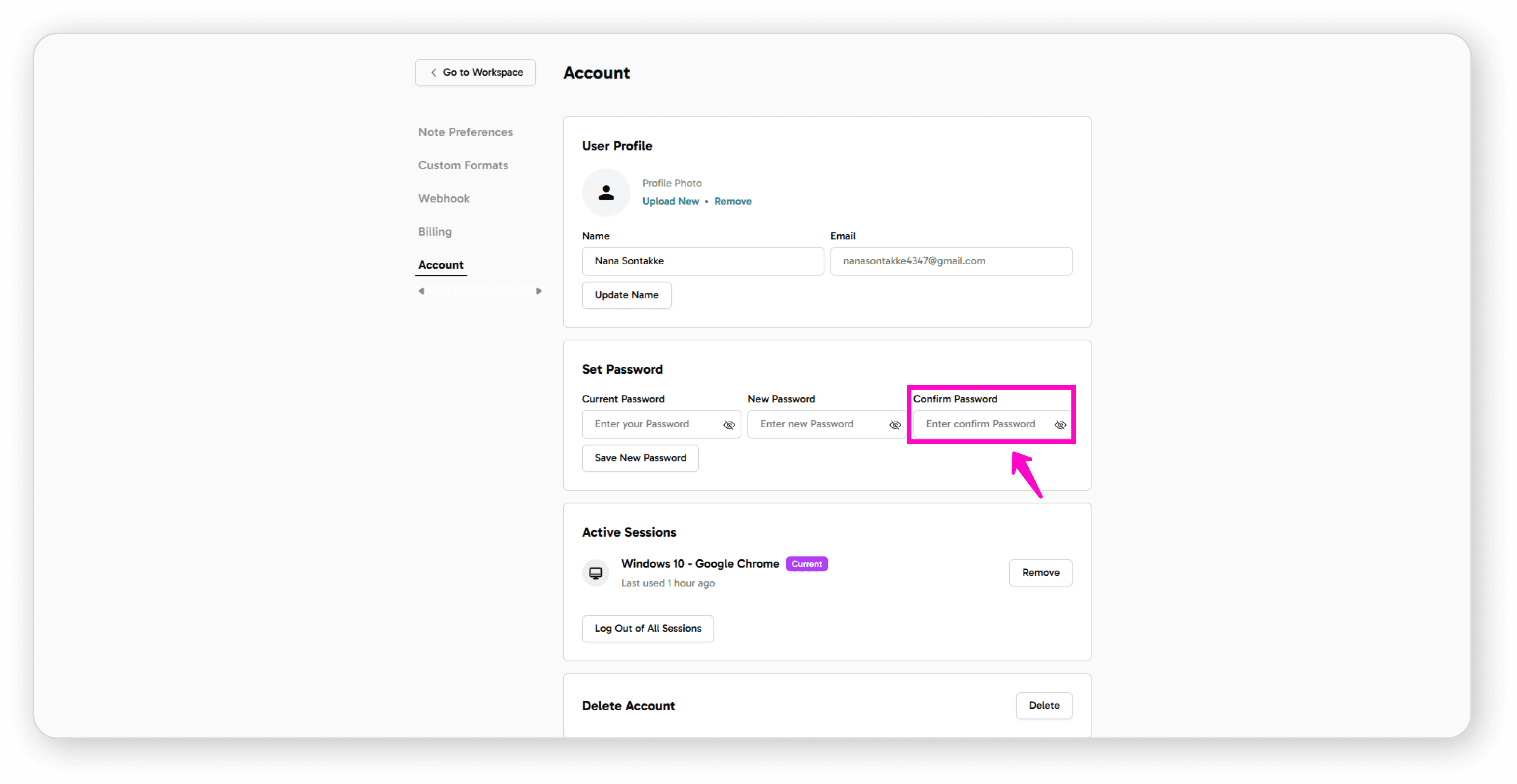Click Save New Password button

point(640,458)
